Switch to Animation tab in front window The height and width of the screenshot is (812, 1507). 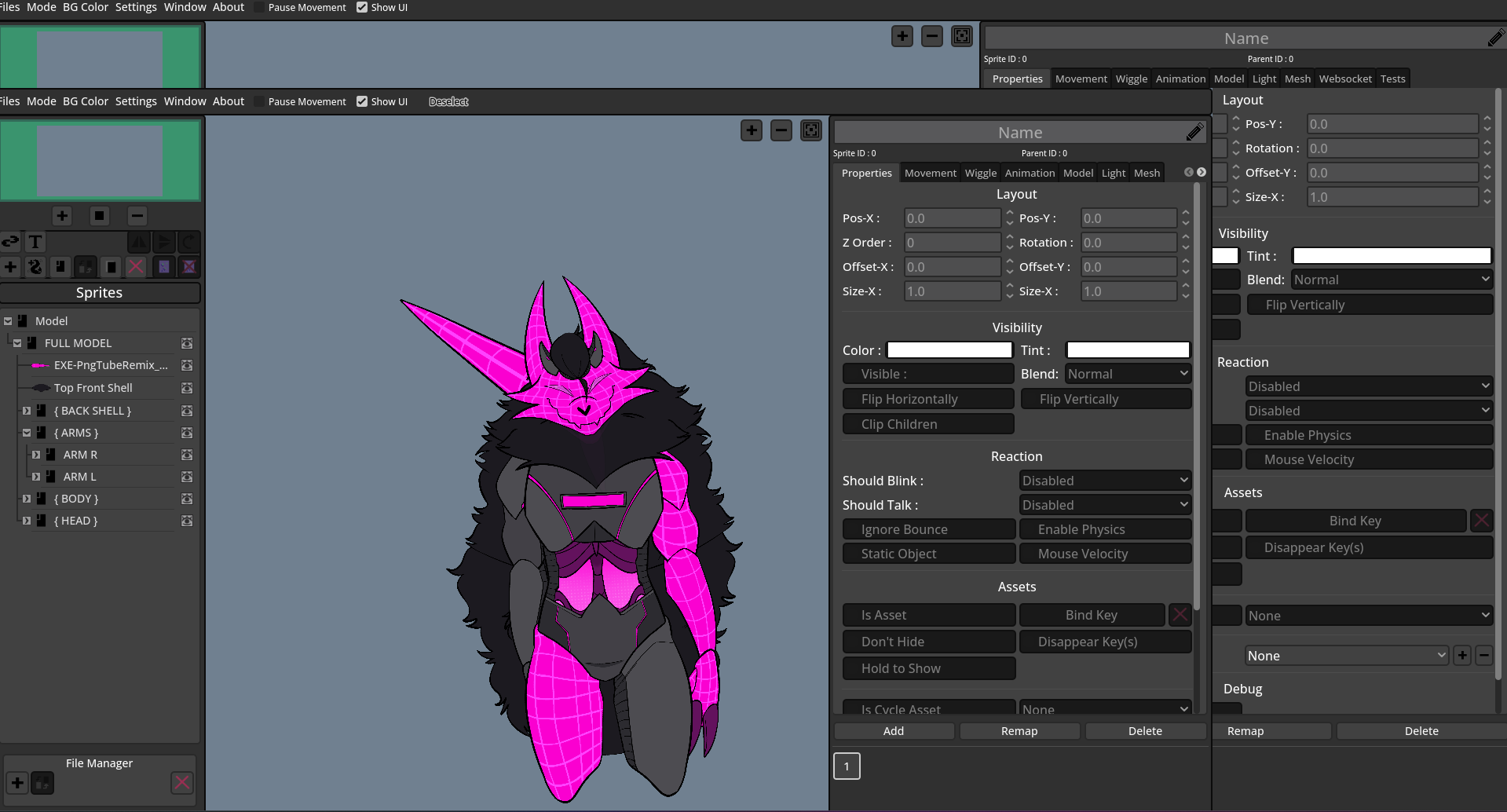1030,173
